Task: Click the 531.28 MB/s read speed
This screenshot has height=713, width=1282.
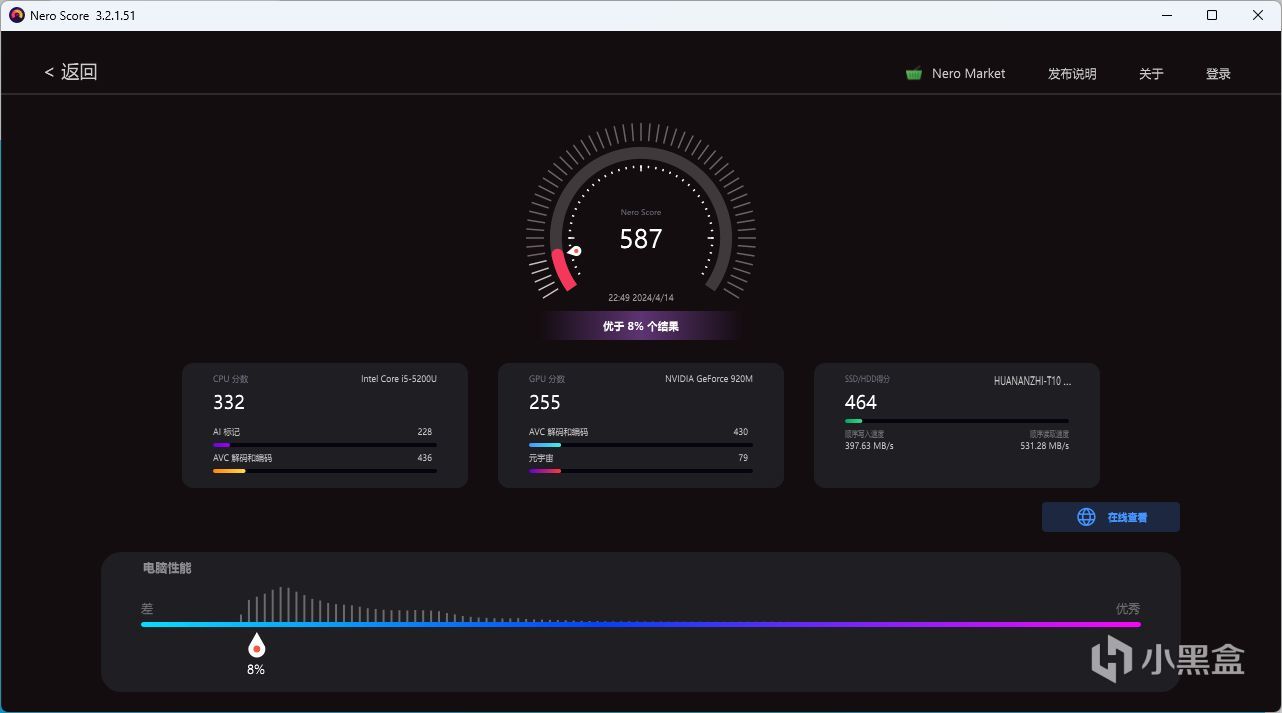Action: pyautogui.click(x=1044, y=446)
